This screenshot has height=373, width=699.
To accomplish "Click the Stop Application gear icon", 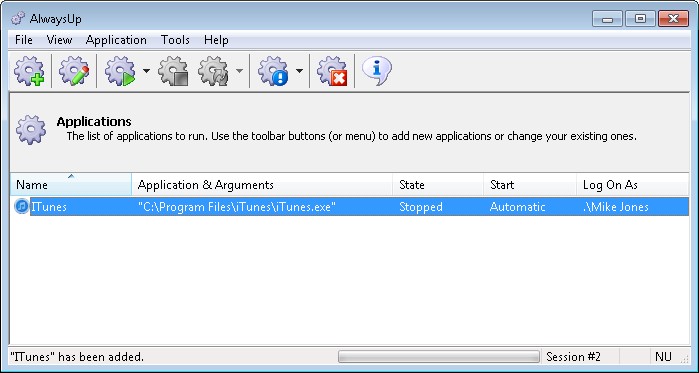I will click(x=173, y=71).
